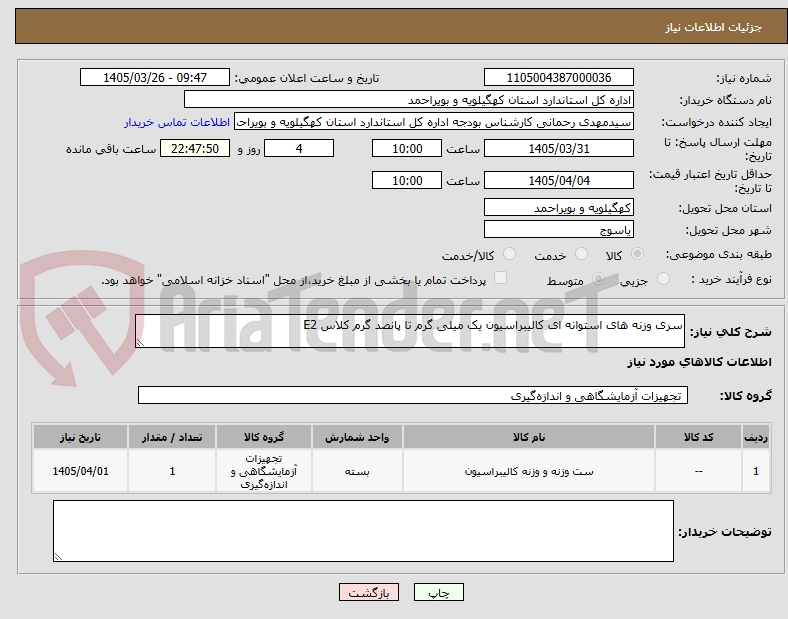Select the جزیی purchase type radio

[663, 278]
